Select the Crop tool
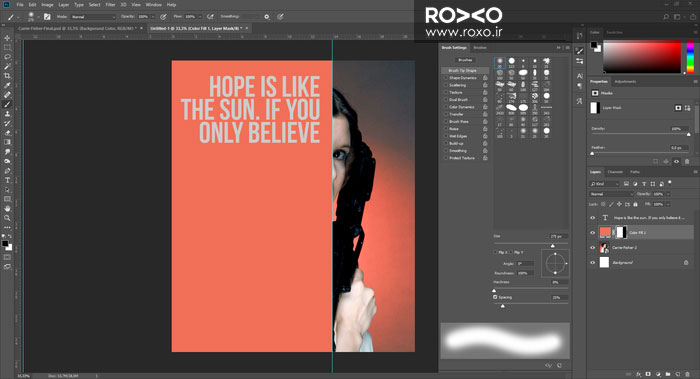 (7, 76)
